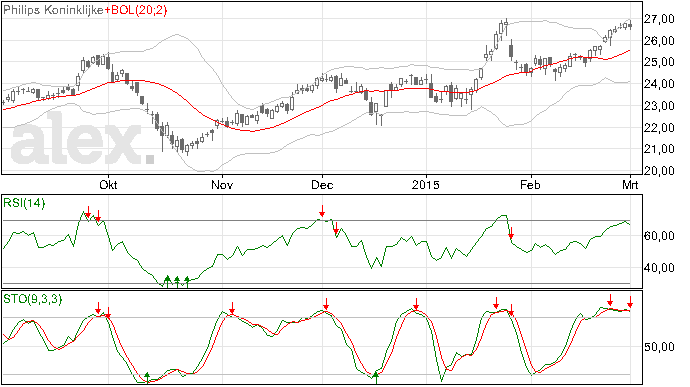690x387 pixels.
Task: Click the +BOL(20;2) indicator label
Action: pyautogui.click(x=136, y=10)
